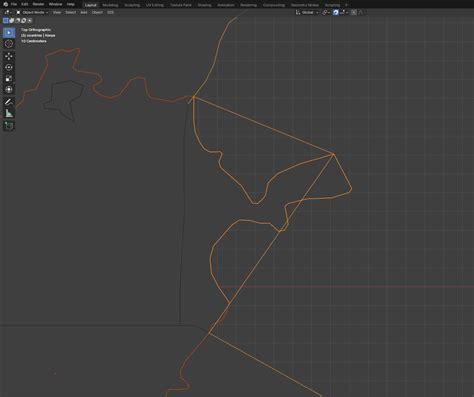Open the viewport Select menu
Image resolution: width=474 pixels, height=397 pixels.
tap(71, 12)
